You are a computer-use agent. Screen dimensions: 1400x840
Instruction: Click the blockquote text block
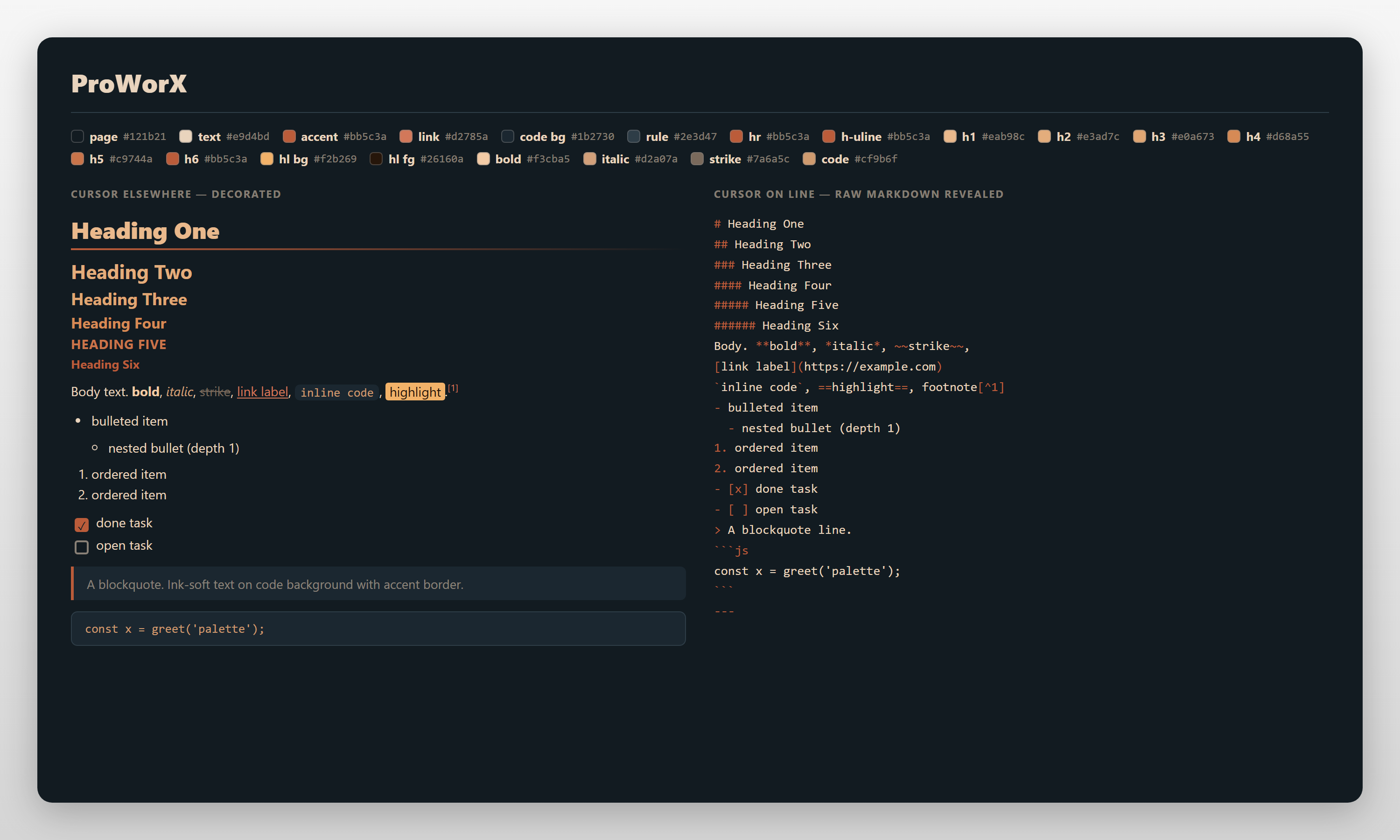click(x=378, y=584)
